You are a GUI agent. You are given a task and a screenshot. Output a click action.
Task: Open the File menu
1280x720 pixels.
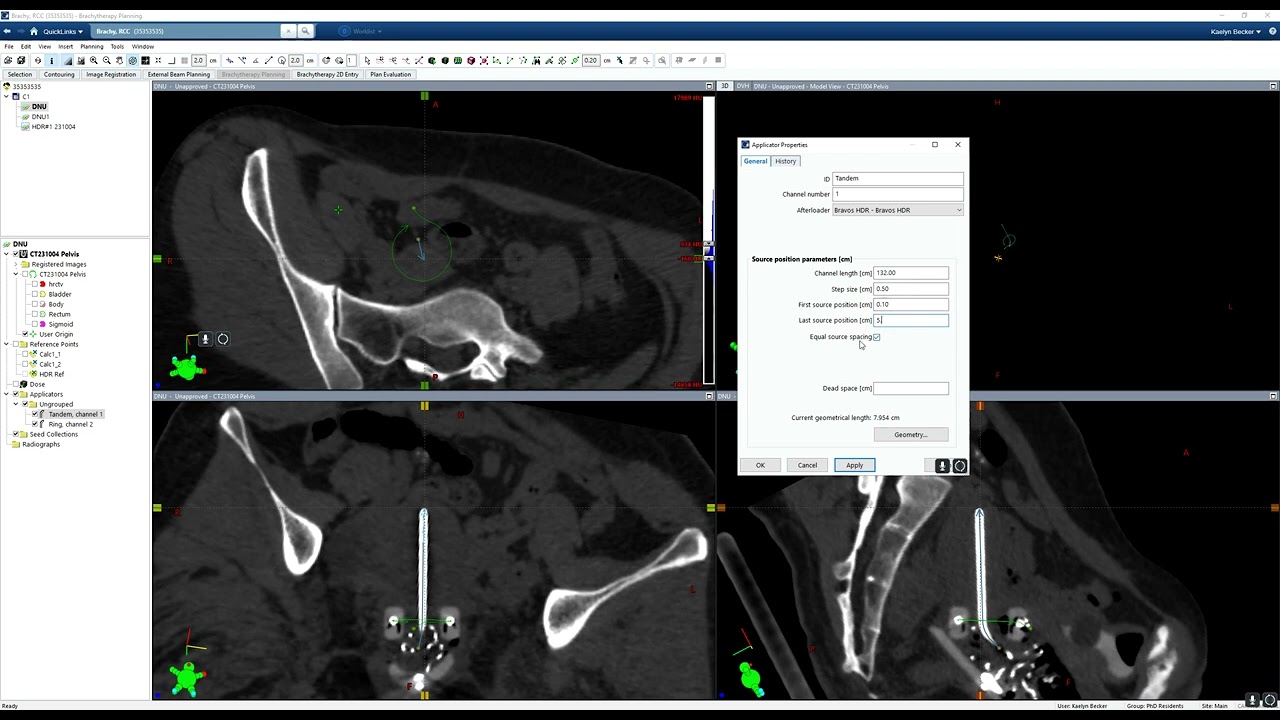point(8,46)
